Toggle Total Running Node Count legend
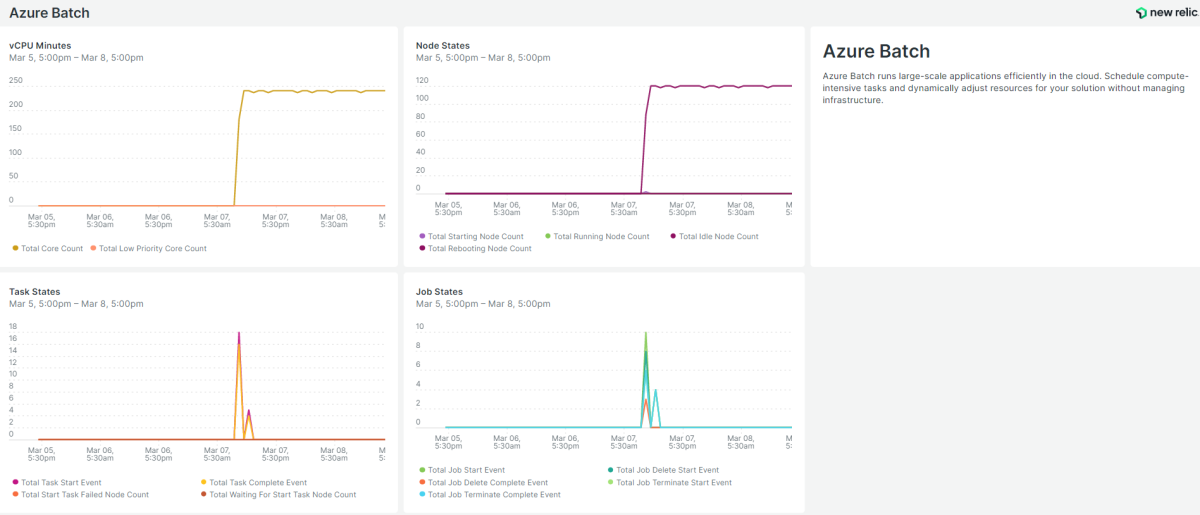The height and width of the screenshot is (515, 1200). (x=597, y=237)
